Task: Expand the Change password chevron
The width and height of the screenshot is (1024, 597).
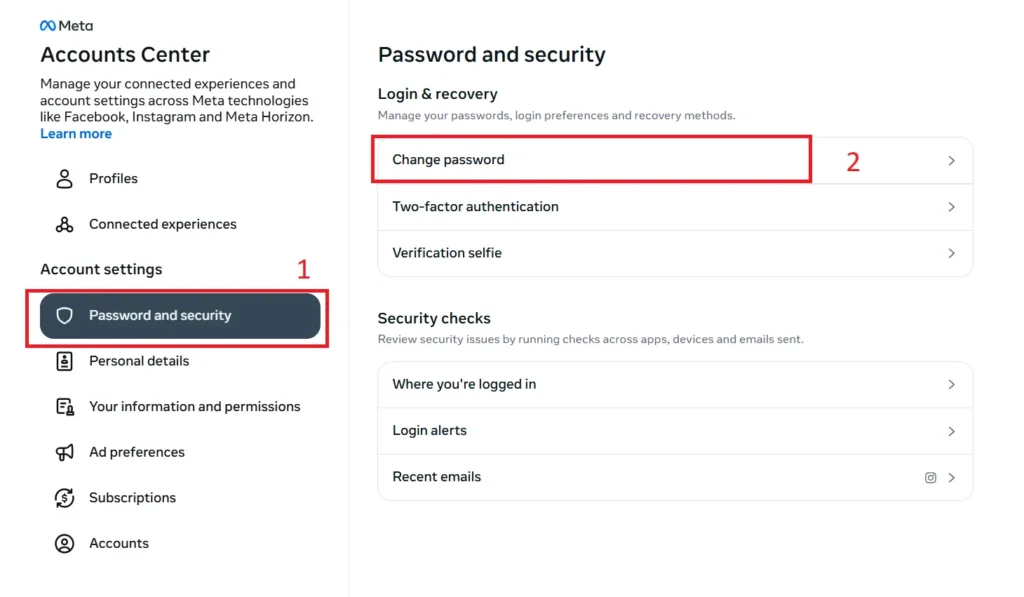Action: point(951,161)
